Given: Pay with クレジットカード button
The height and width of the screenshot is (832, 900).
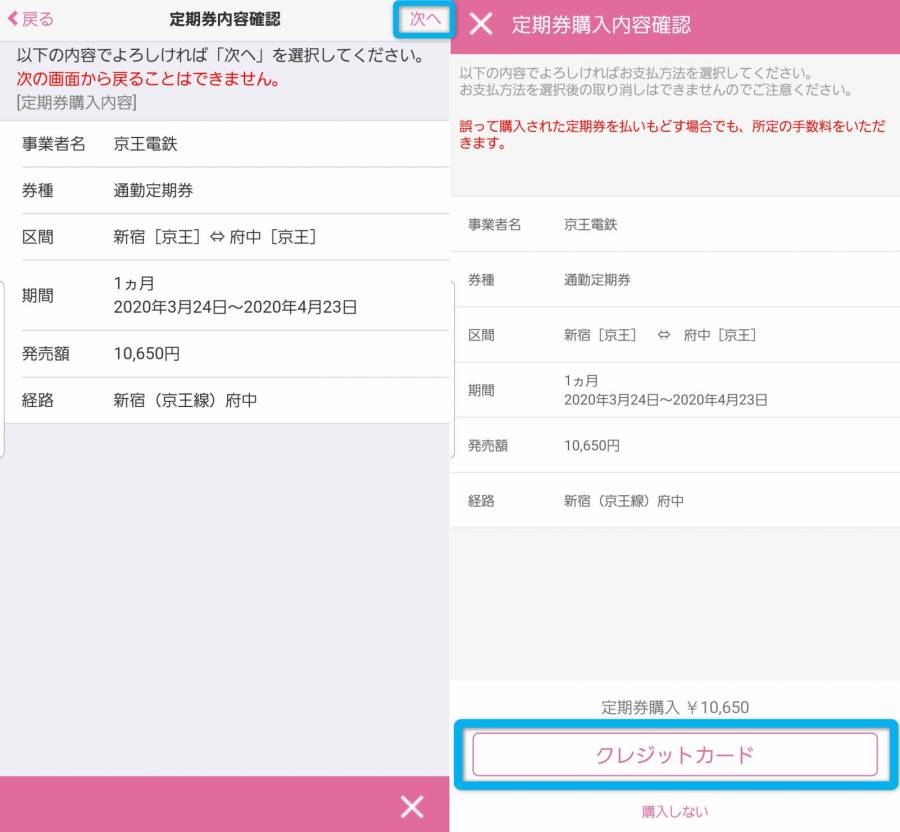Looking at the screenshot, I should pos(675,755).
